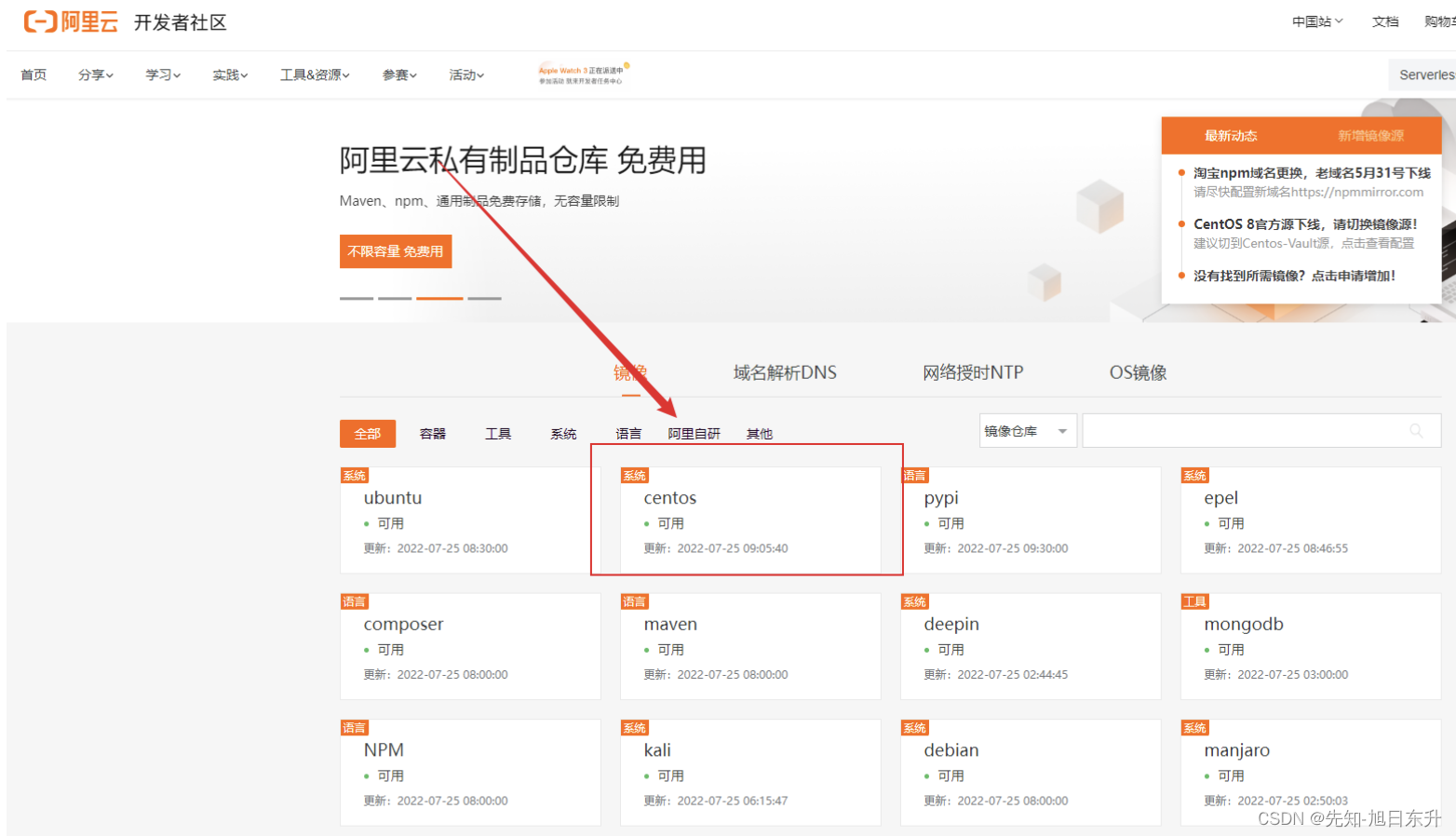Open the 镜像仓库 dropdown selector
1456x836 pixels.
pos(1028,431)
